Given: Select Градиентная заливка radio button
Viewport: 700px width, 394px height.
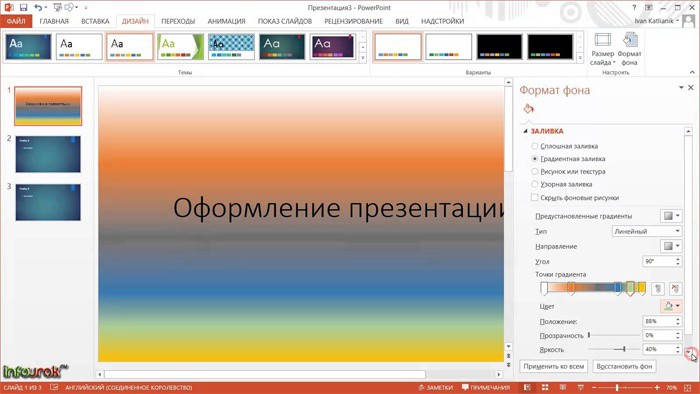Looking at the screenshot, I should click(x=534, y=158).
